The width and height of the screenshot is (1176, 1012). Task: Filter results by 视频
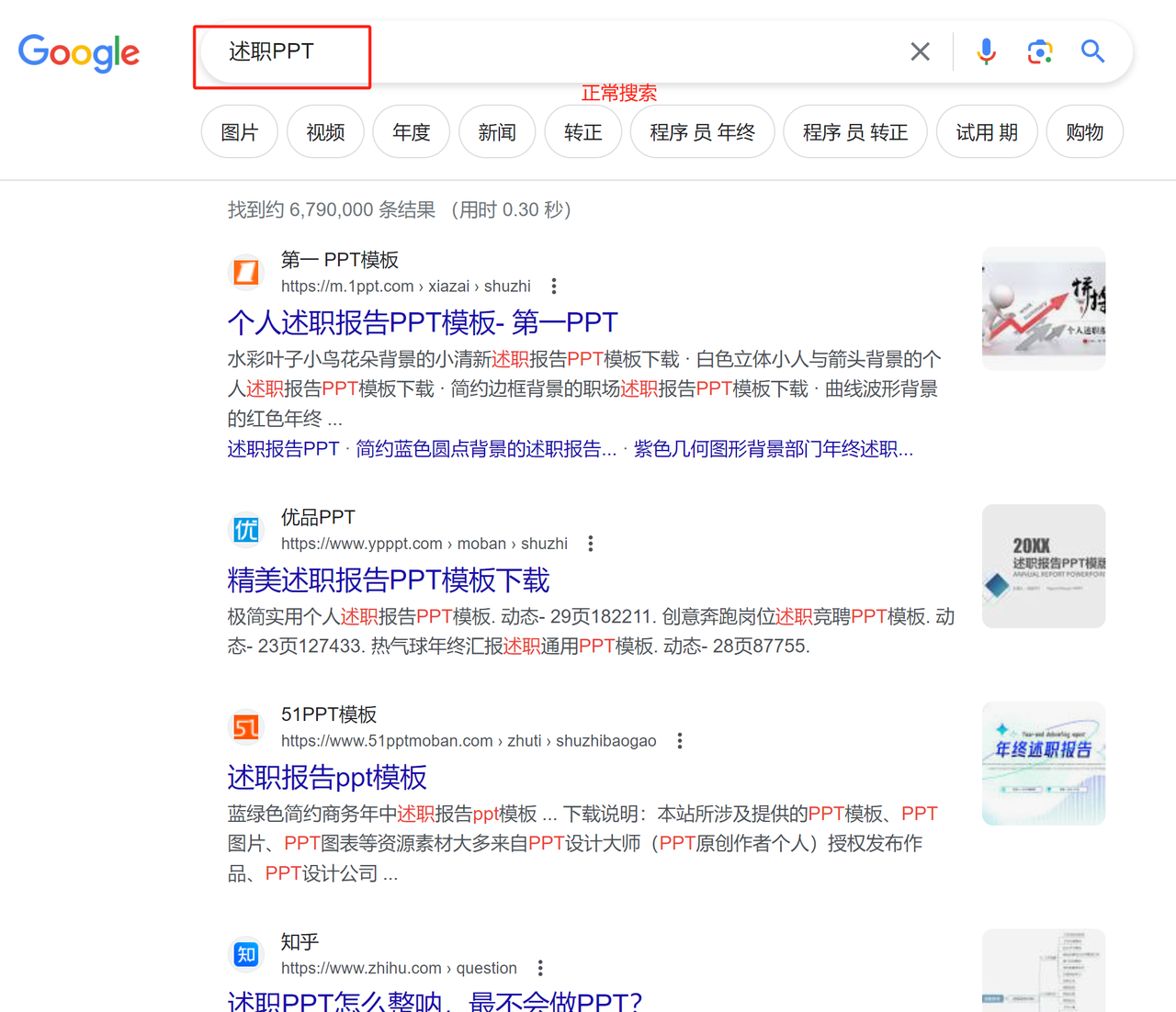click(x=325, y=132)
